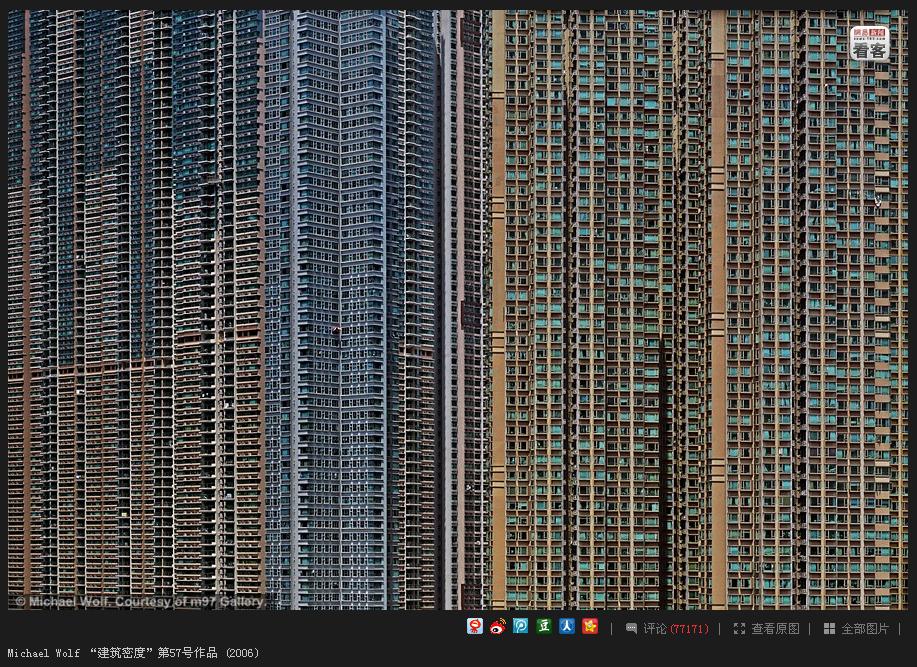Click the comment speech bubble icon
The height and width of the screenshot is (667, 917).
(x=631, y=628)
